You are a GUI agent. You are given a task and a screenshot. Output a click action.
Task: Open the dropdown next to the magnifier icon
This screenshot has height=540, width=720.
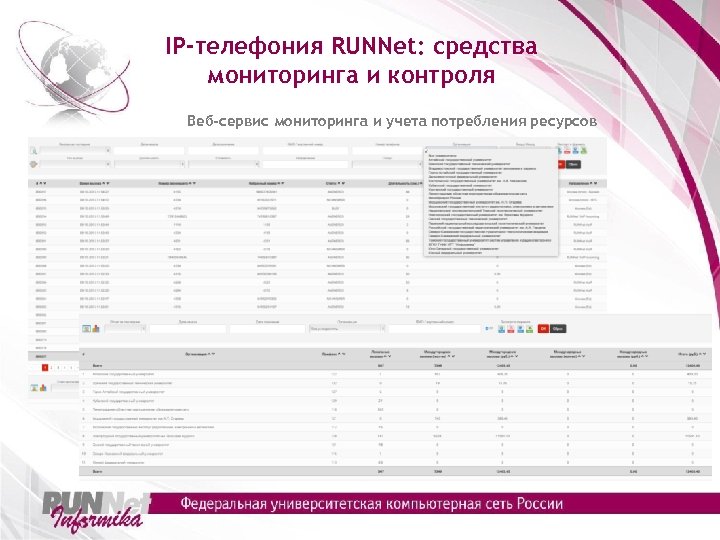pos(75,151)
